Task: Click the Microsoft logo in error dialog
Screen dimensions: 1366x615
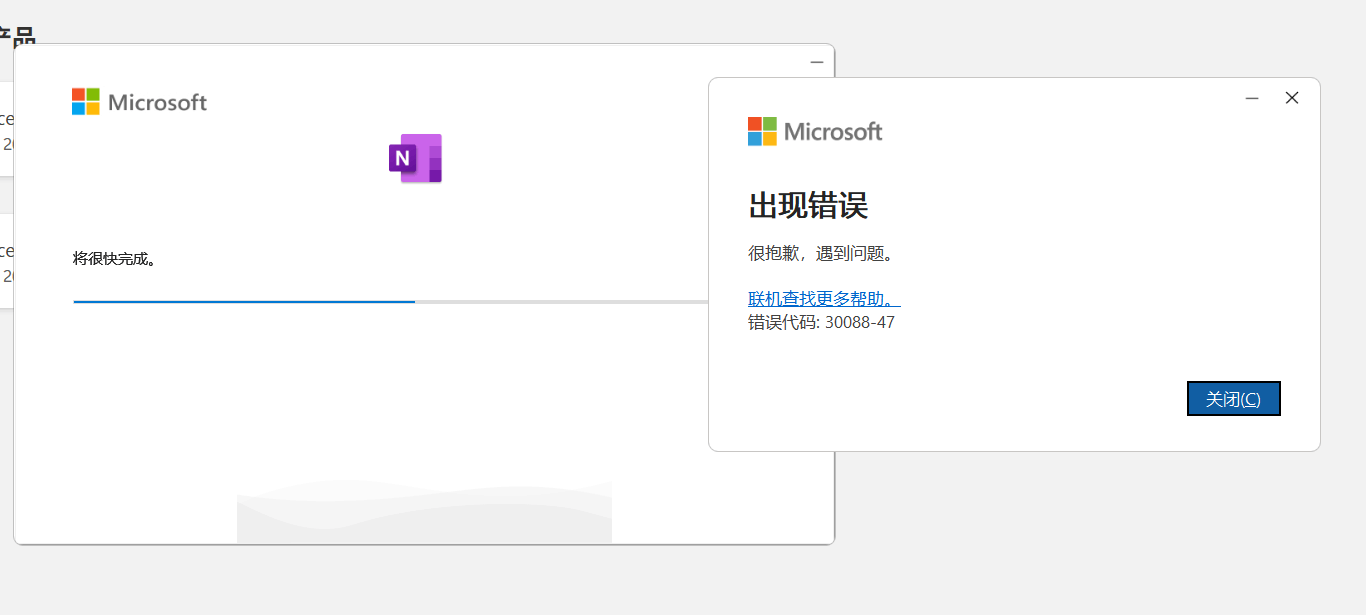Action: (x=815, y=131)
